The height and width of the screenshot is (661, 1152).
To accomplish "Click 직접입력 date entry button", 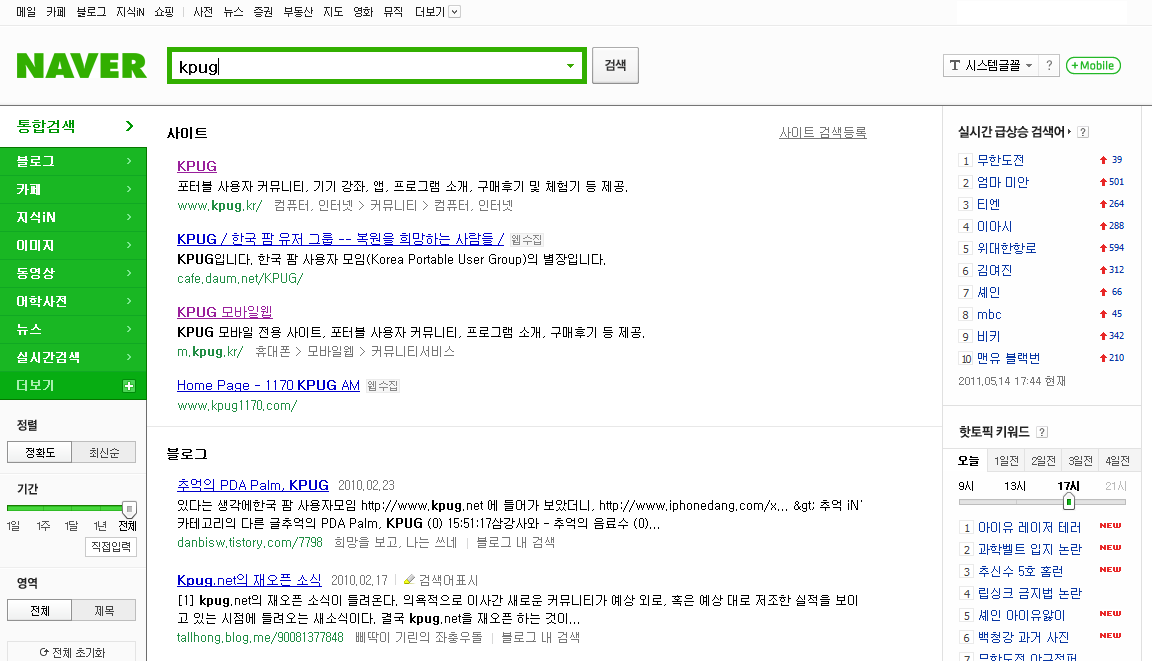I will (x=111, y=546).
